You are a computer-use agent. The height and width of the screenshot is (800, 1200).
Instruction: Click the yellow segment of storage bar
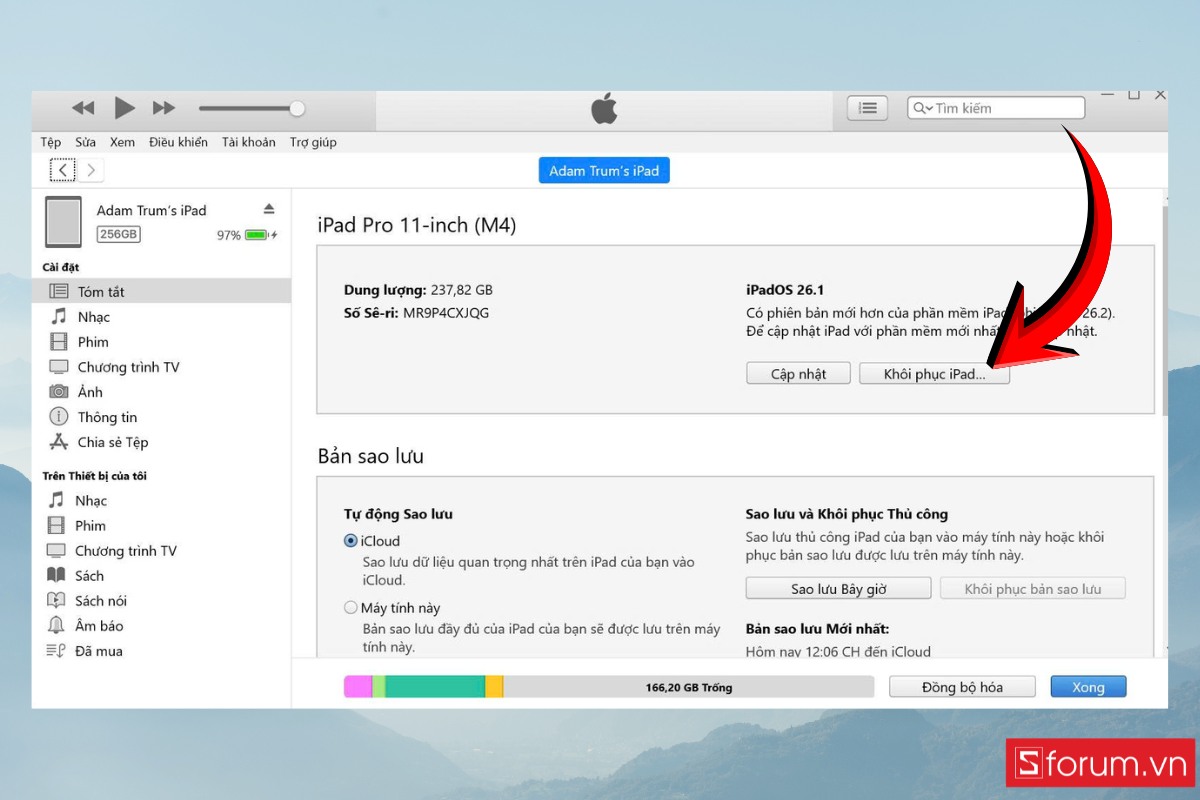point(494,687)
